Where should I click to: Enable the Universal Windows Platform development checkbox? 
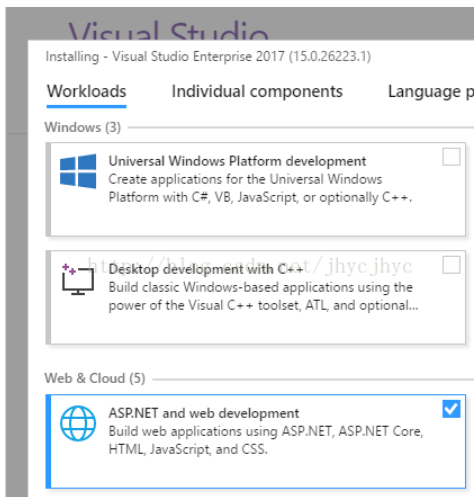click(x=451, y=157)
